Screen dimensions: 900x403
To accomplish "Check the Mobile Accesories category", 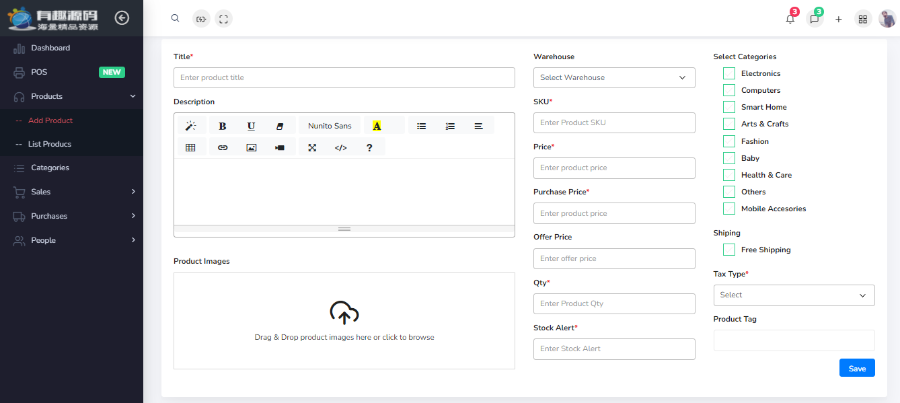I will 729,208.
